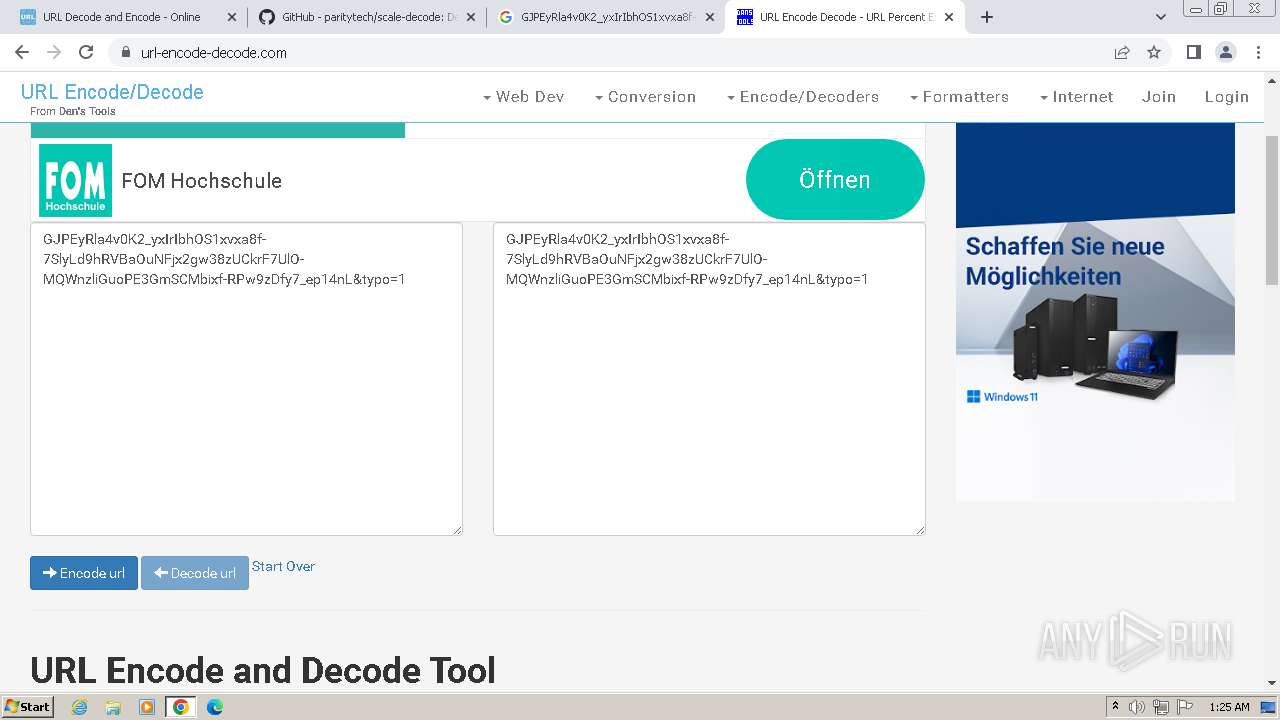Launch Internet Explorer from taskbar
Screen dimensions: 1280x720
pos(79,707)
